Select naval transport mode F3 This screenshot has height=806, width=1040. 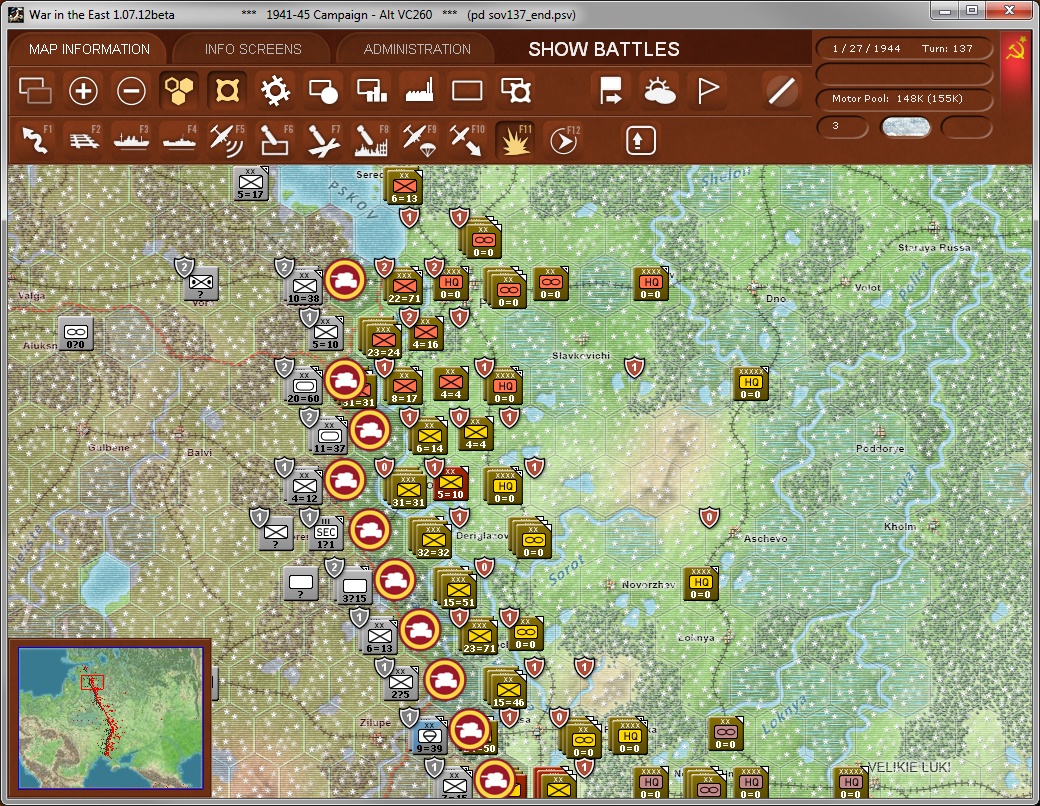coord(131,140)
